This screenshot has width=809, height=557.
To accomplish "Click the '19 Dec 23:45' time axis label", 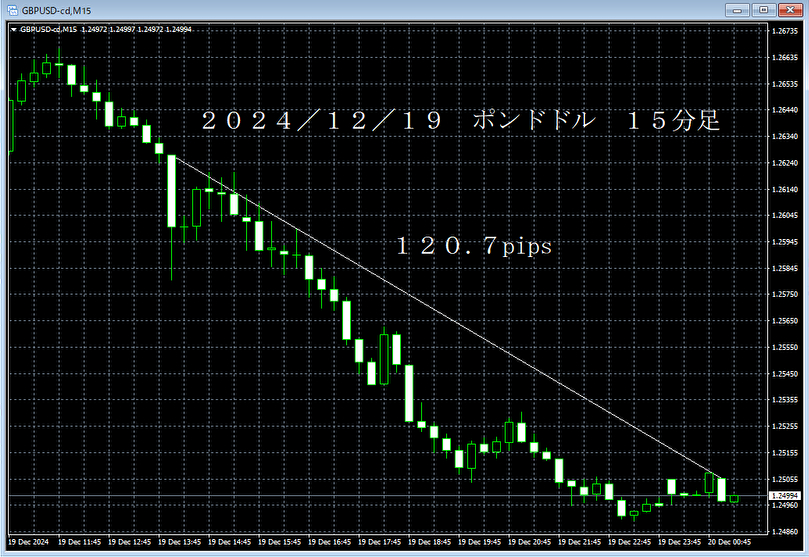I will (679, 542).
